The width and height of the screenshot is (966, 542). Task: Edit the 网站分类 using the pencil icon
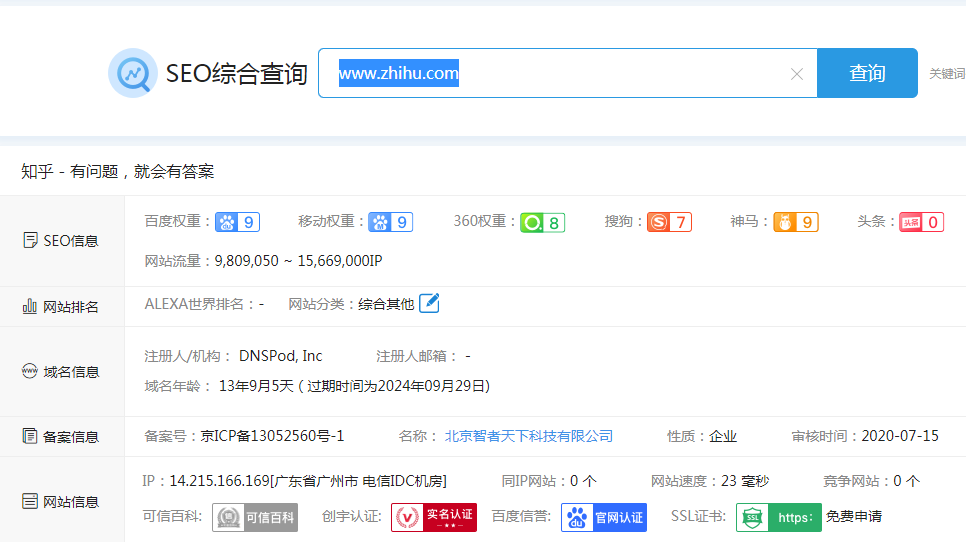tap(429, 304)
